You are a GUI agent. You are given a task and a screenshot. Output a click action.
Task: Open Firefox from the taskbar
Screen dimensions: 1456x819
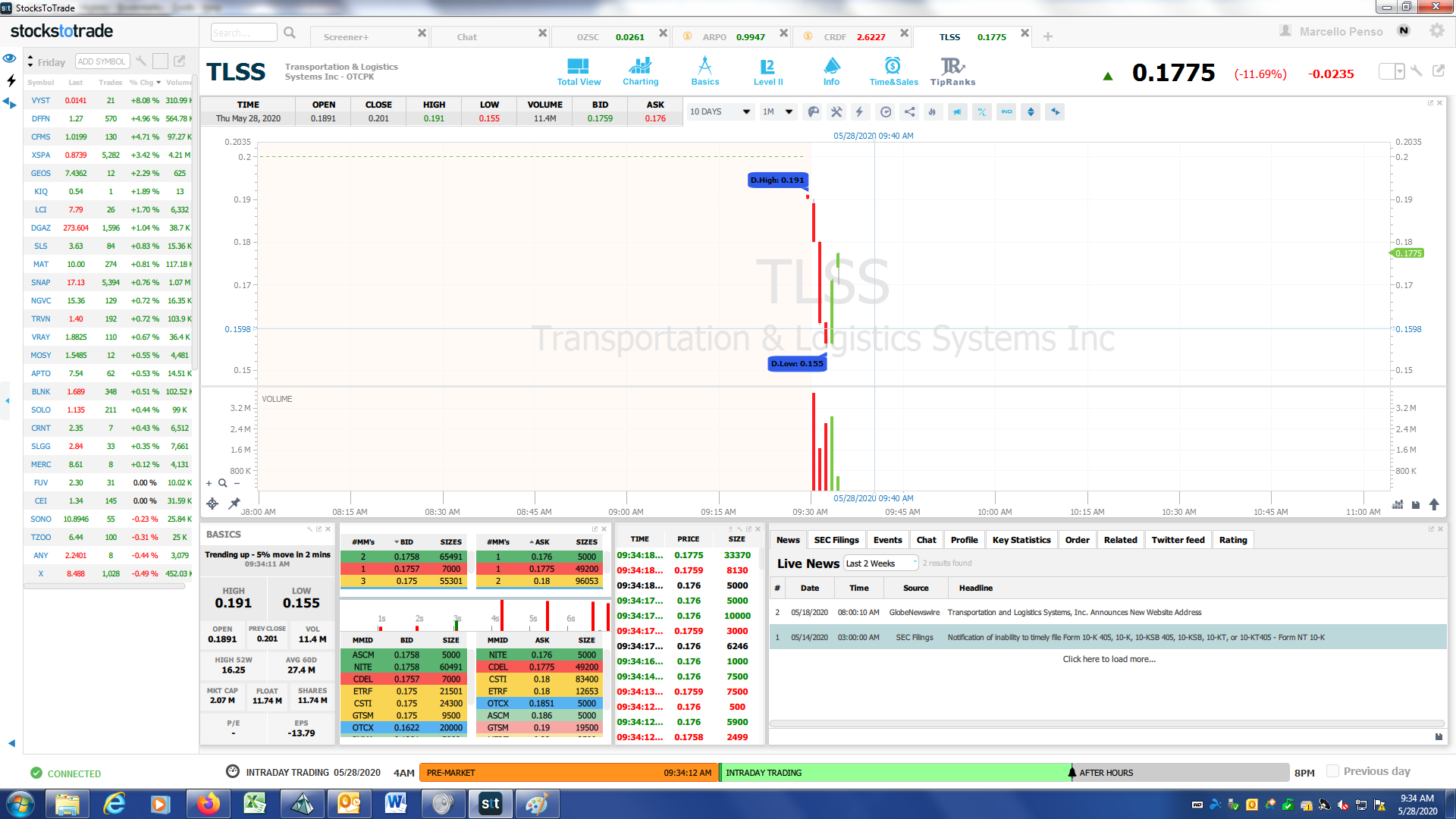point(208,804)
